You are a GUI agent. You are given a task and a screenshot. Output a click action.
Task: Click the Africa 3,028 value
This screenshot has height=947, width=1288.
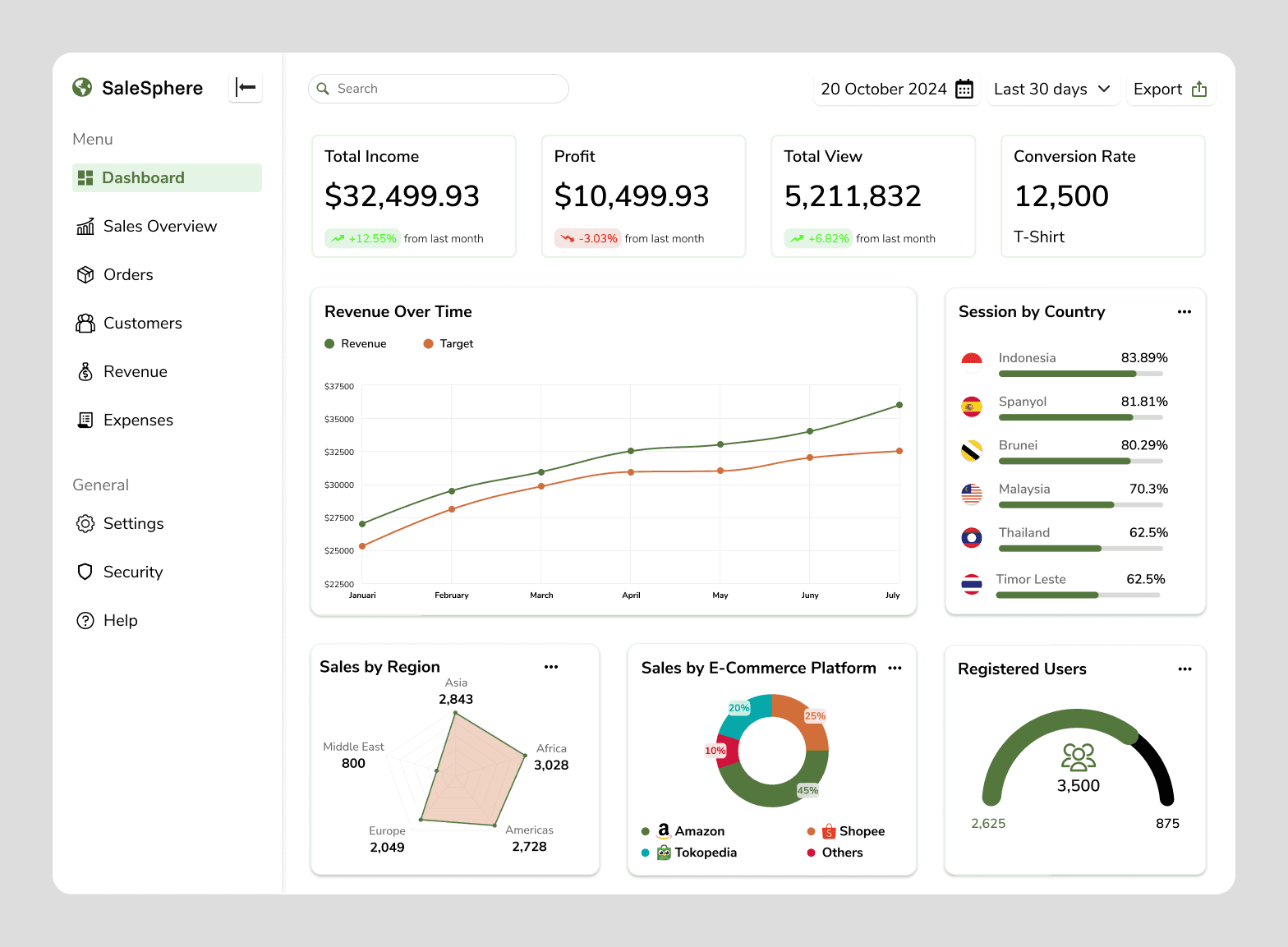(551, 765)
